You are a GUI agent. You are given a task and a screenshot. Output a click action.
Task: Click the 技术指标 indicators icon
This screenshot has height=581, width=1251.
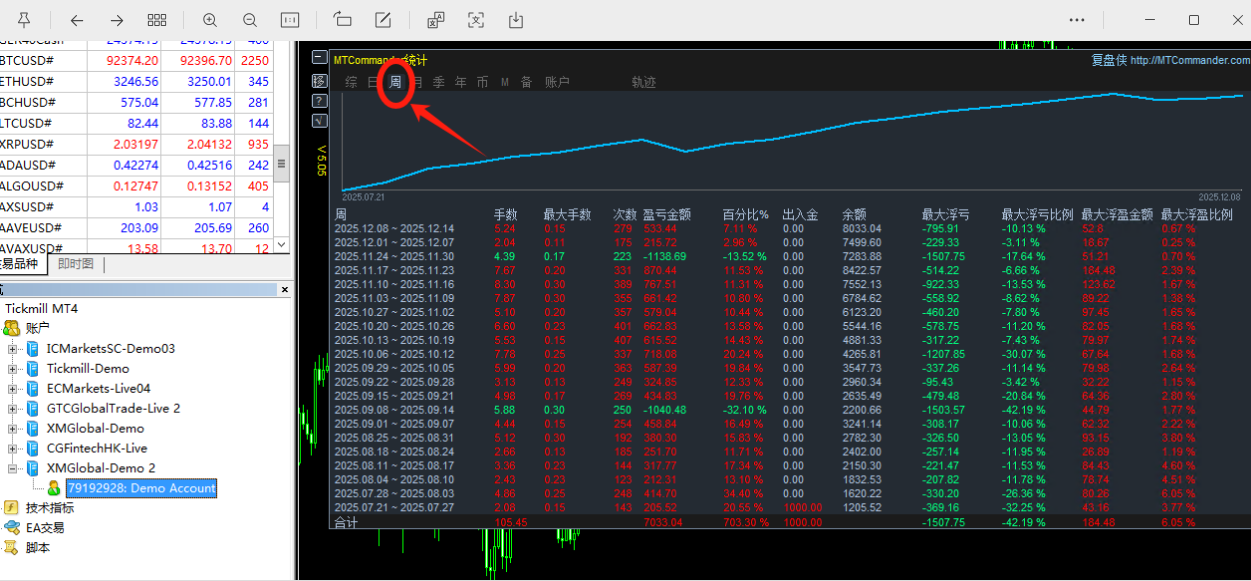[12, 508]
